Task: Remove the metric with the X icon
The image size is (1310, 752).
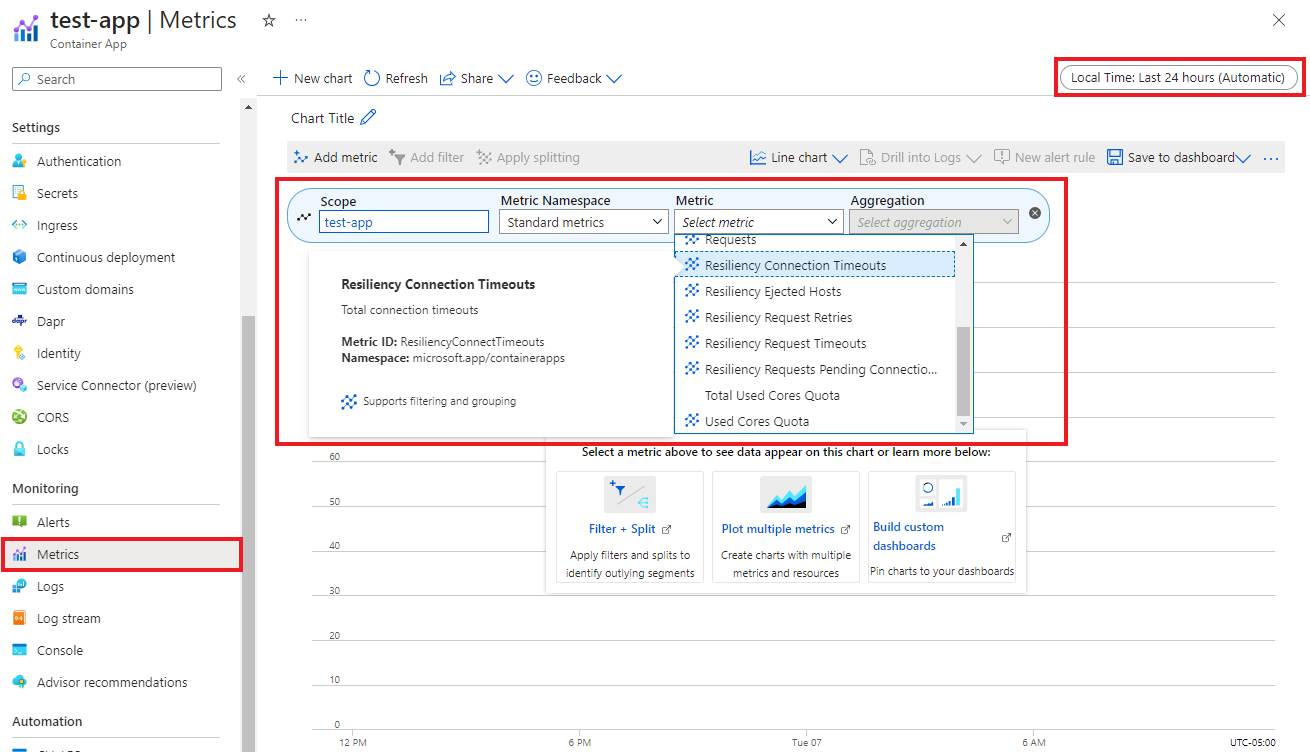Action: coord(1035,213)
